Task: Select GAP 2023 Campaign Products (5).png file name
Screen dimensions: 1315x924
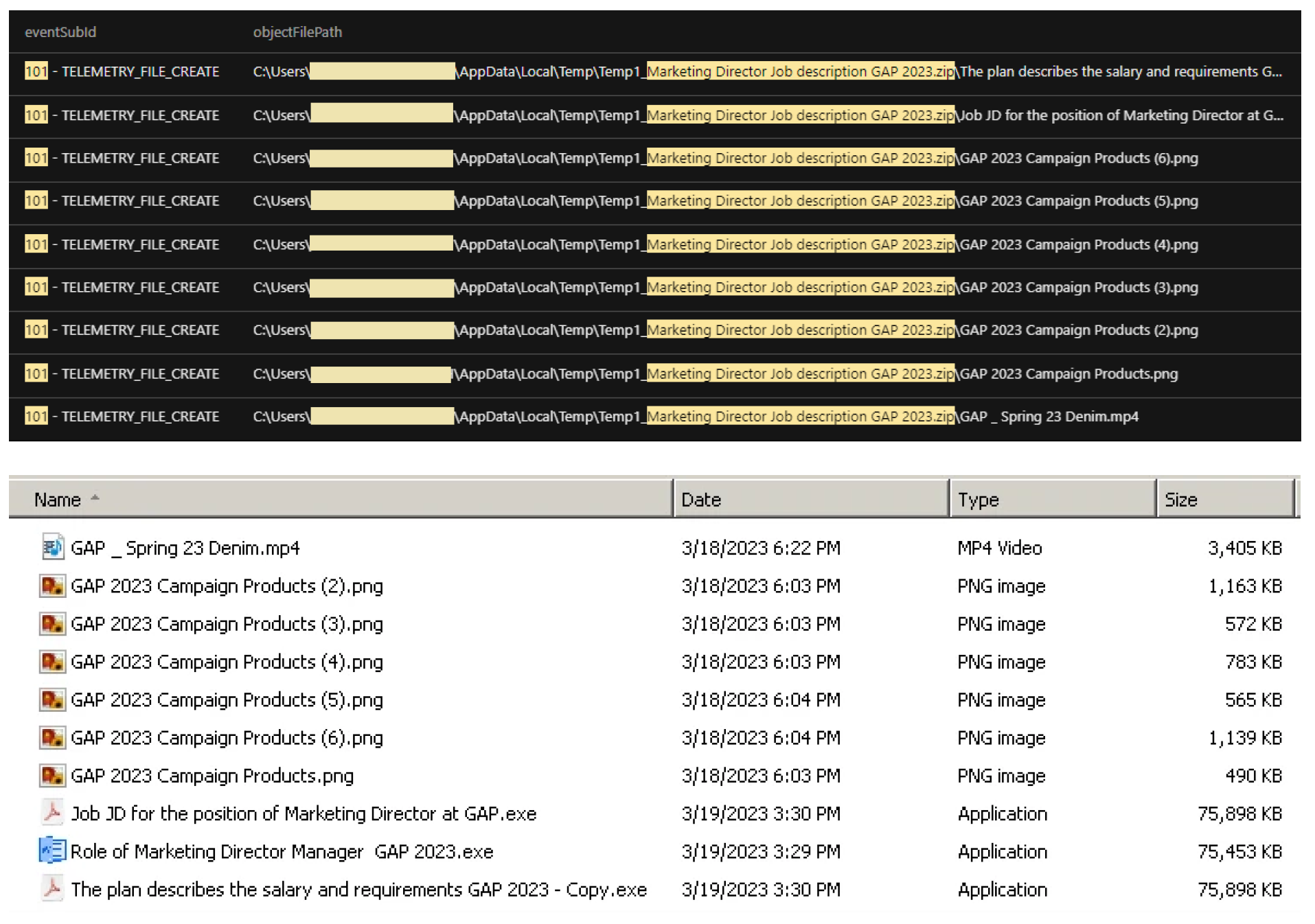Action: pyautogui.click(x=227, y=700)
